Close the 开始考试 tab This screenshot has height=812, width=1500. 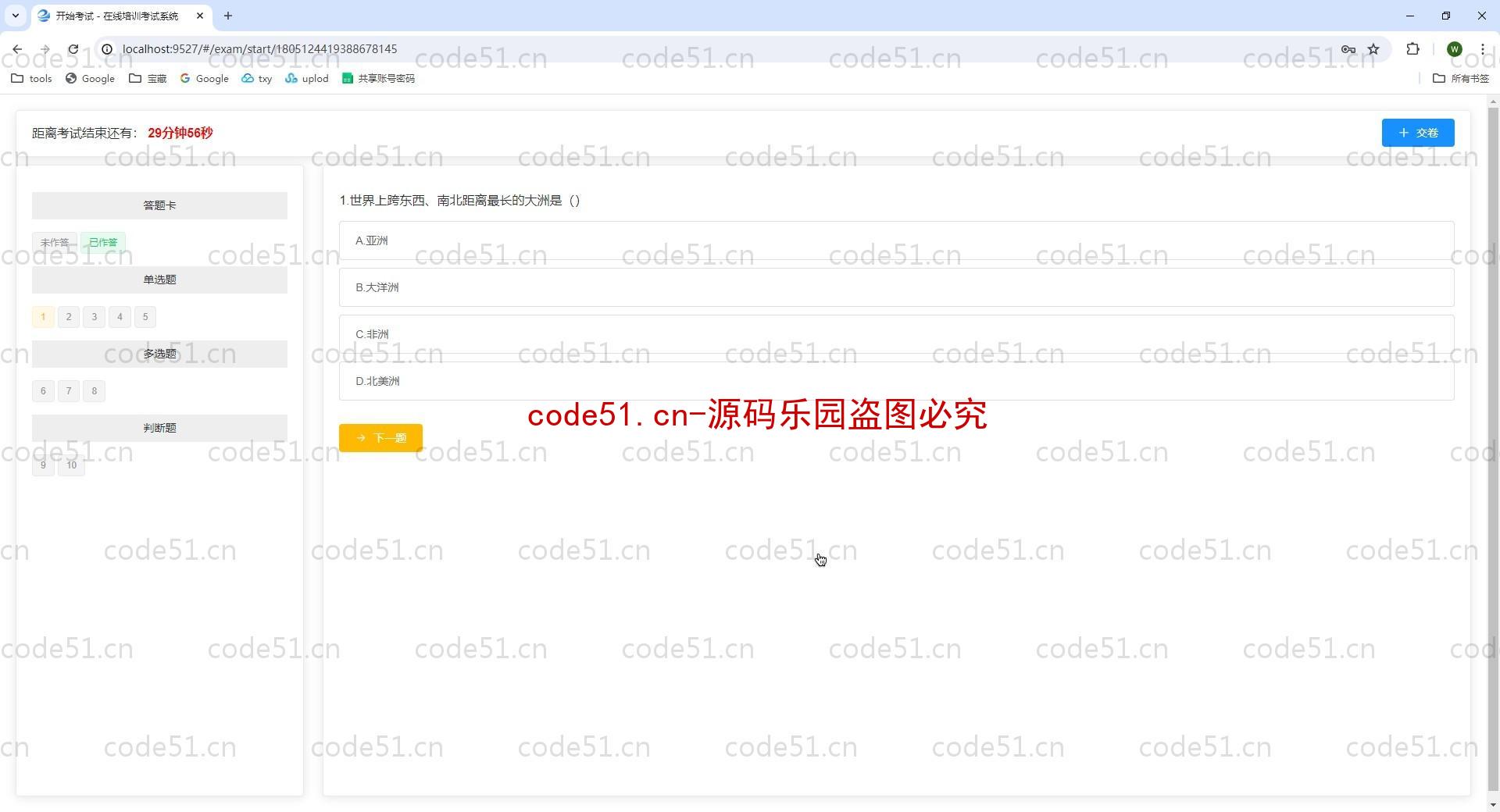[x=200, y=16]
